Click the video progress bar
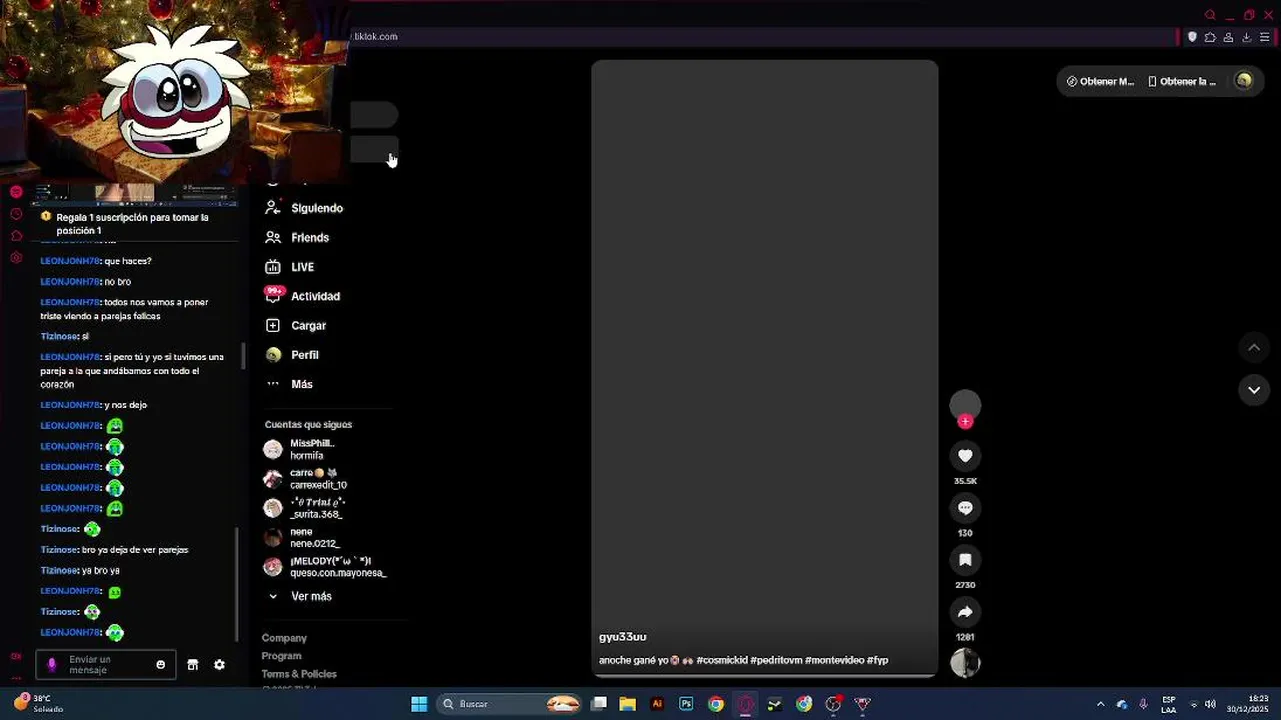The height and width of the screenshot is (720, 1281). pos(765,676)
